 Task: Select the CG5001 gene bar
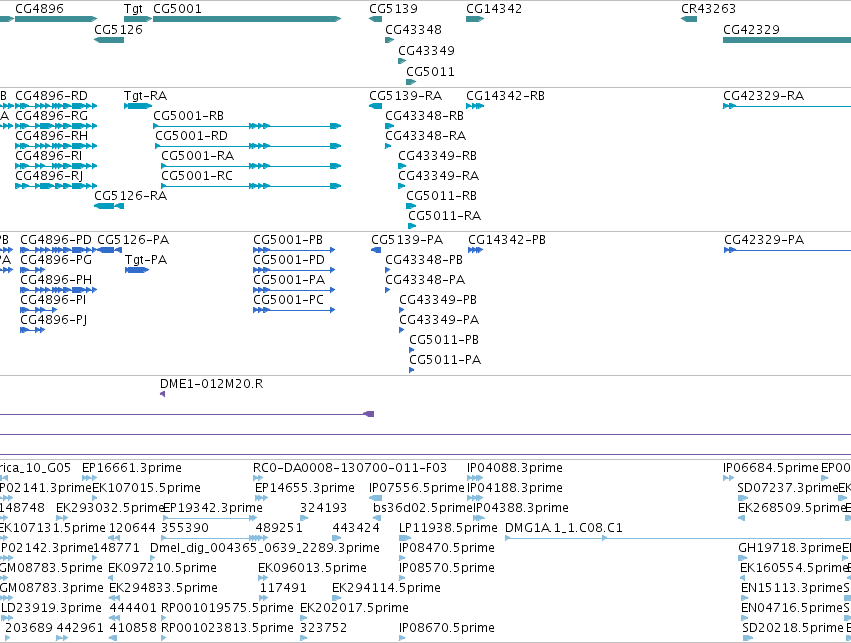[247, 19]
